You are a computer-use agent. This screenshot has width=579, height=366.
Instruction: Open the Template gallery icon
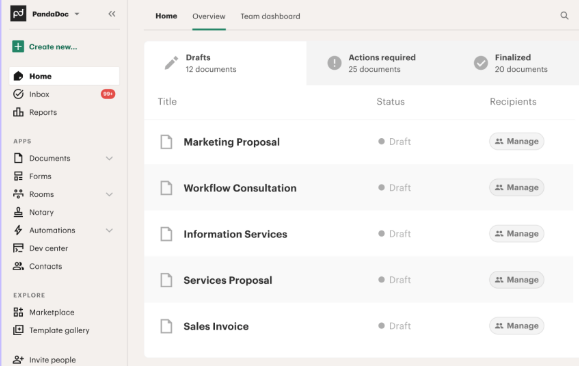[18, 330]
